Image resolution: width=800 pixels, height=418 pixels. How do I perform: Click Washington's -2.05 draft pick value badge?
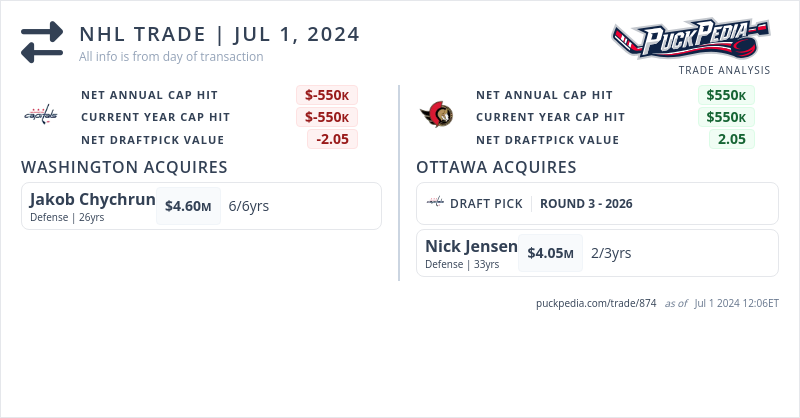pos(332,139)
